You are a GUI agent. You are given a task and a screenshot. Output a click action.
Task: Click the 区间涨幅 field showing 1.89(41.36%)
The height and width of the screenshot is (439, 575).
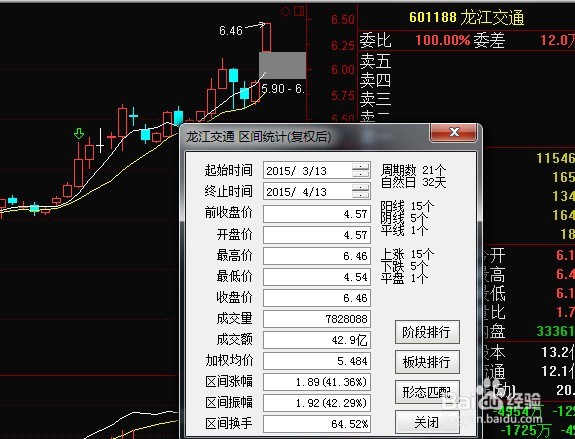(x=317, y=382)
